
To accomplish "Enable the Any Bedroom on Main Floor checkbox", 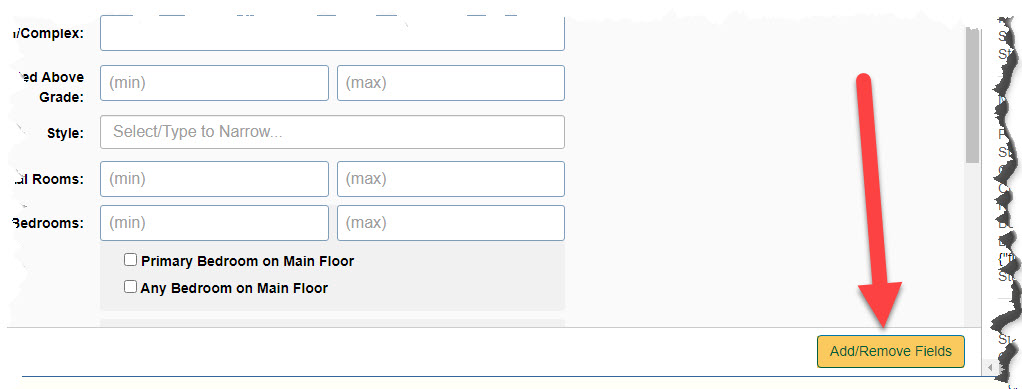I will pos(130,287).
